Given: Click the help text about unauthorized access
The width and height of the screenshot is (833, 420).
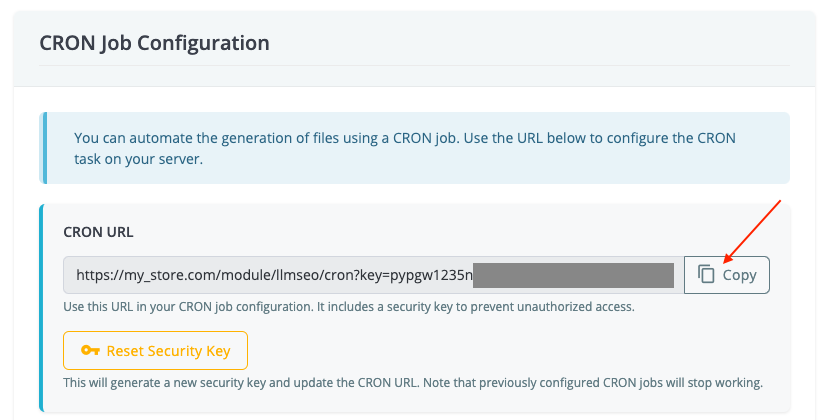Looking at the screenshot, I should (348, 307).
